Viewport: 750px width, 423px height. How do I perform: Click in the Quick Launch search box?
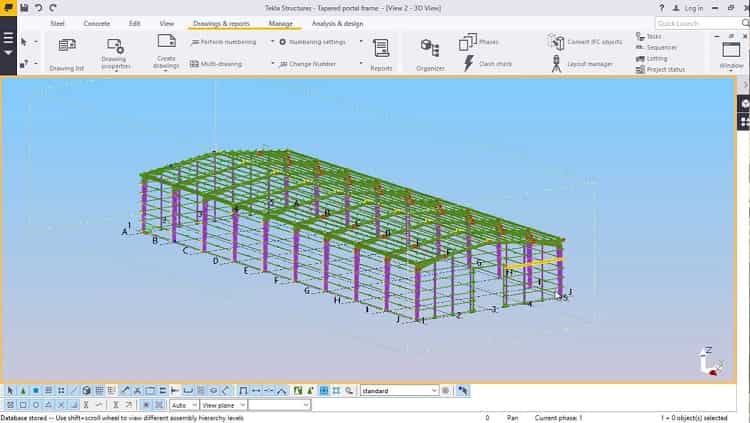coord(694,23)
